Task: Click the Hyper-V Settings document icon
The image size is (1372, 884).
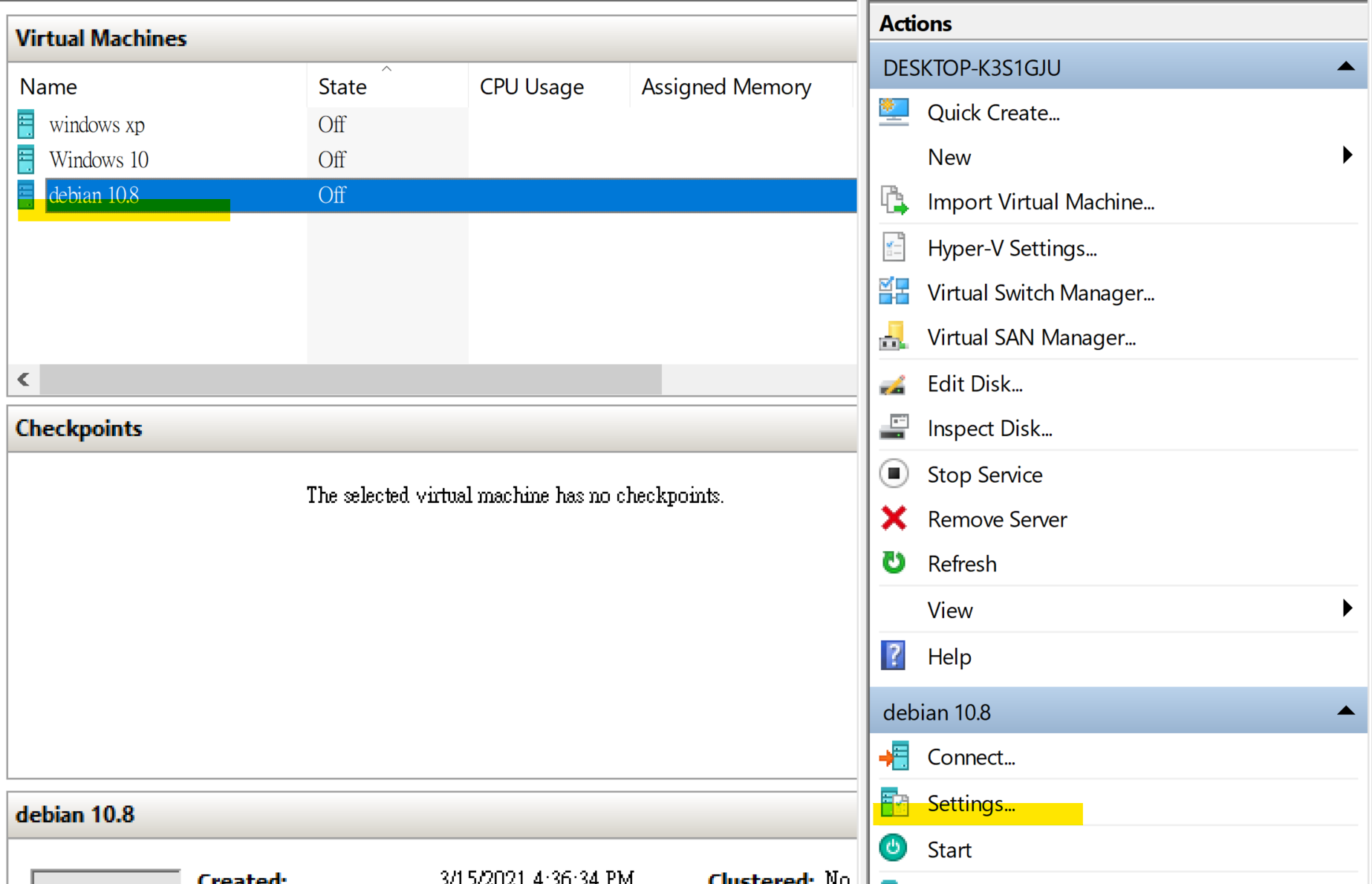Action: [x=894, y=247]
